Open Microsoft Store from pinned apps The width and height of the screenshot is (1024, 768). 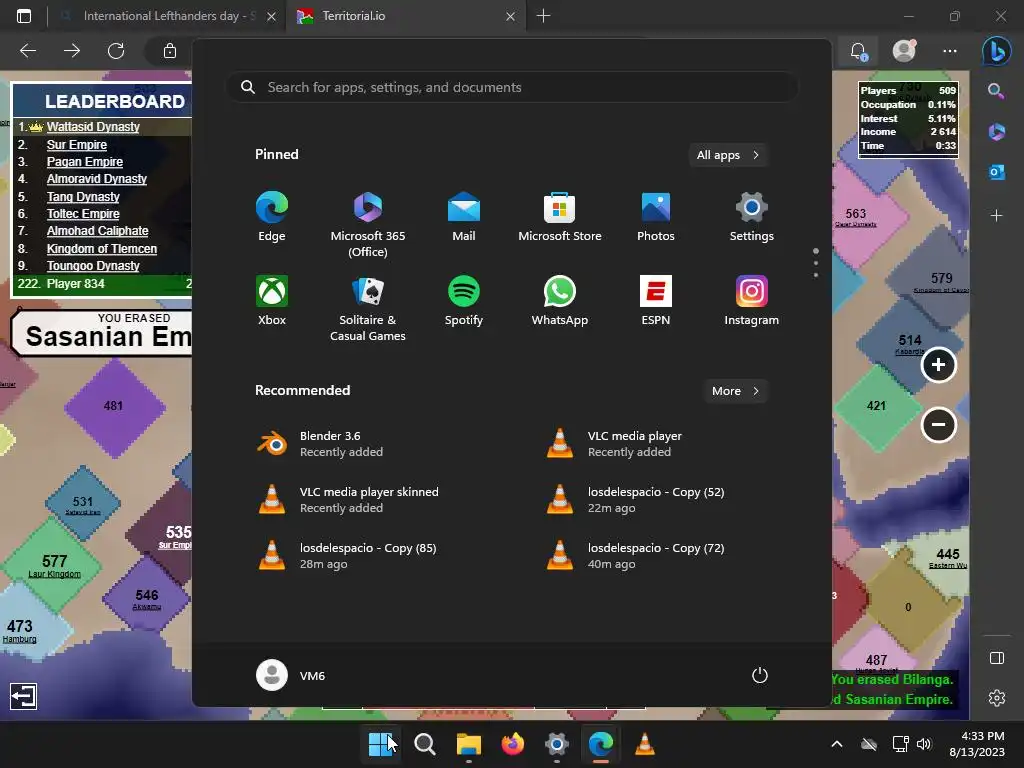pos(560,217)
